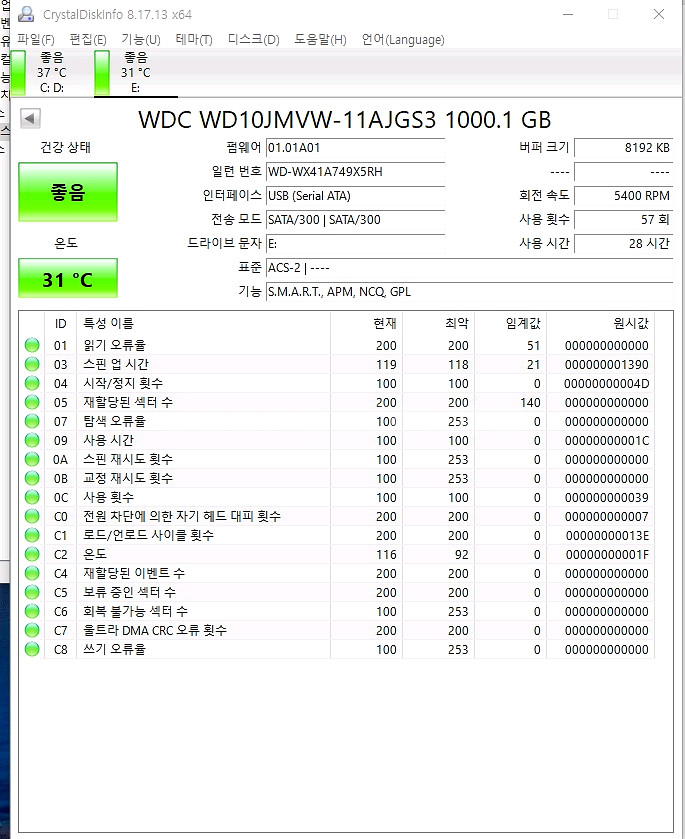
Task: Click the 31 °C temperature button
Action: (x=68, y=279)
